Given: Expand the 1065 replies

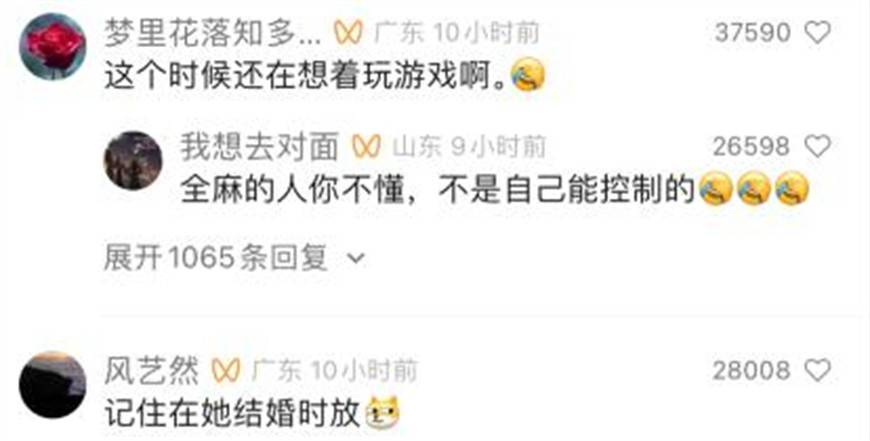Looking at the screenshot, I should point(234,258).
